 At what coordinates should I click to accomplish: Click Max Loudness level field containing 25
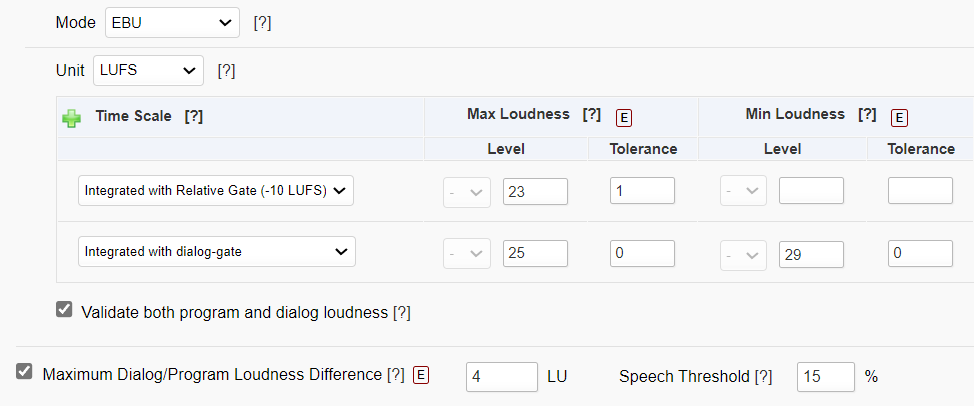pyautogui.click(x=535, y=253)
